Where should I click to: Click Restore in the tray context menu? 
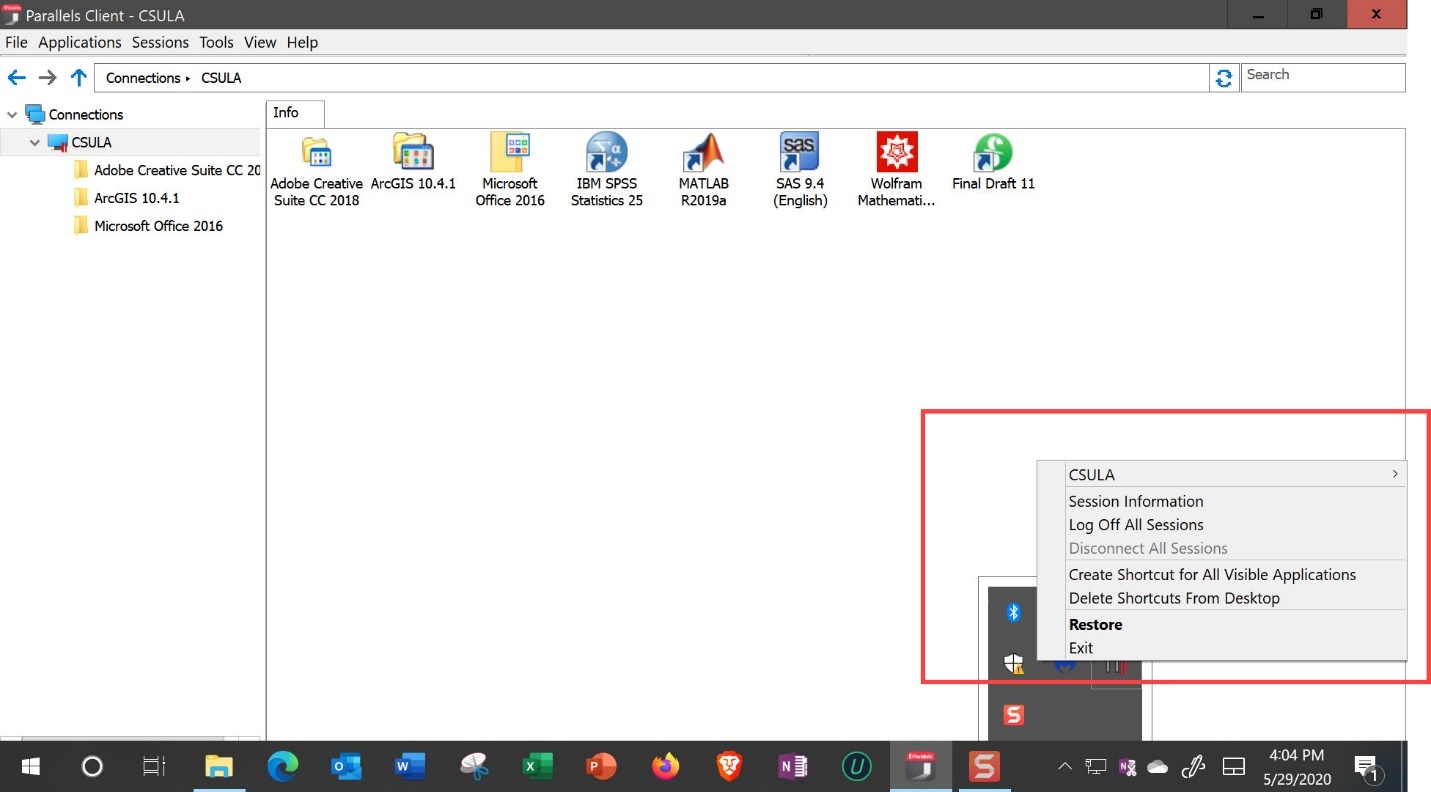(x=1095, y=625)
